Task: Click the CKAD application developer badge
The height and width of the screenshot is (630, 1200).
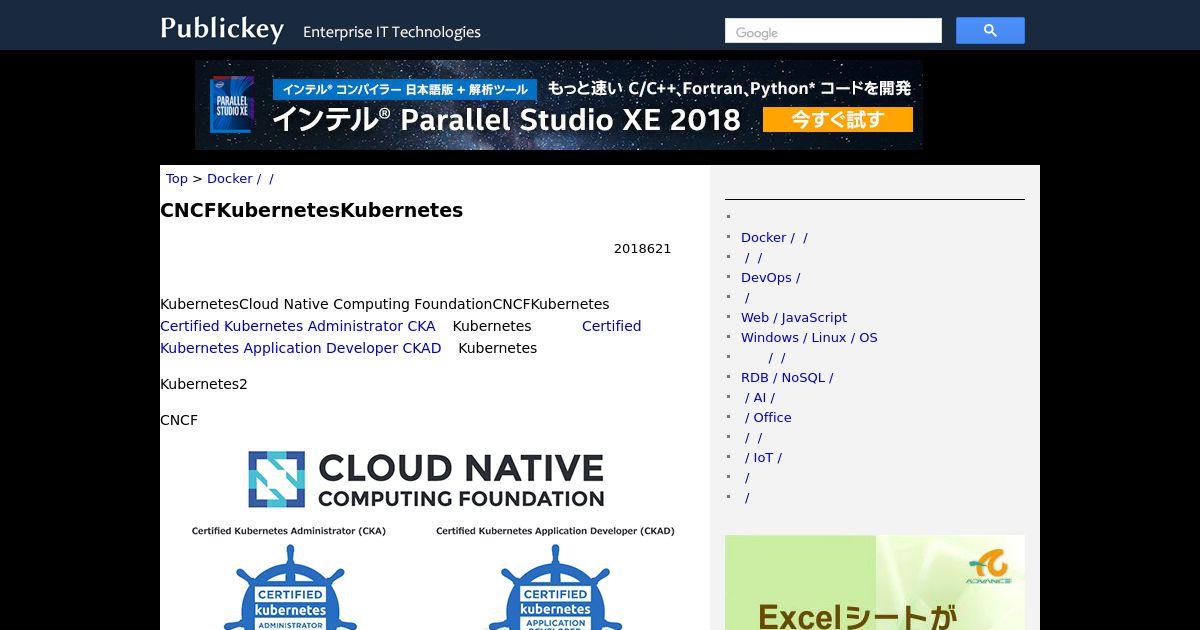Action: pos(555,587)
